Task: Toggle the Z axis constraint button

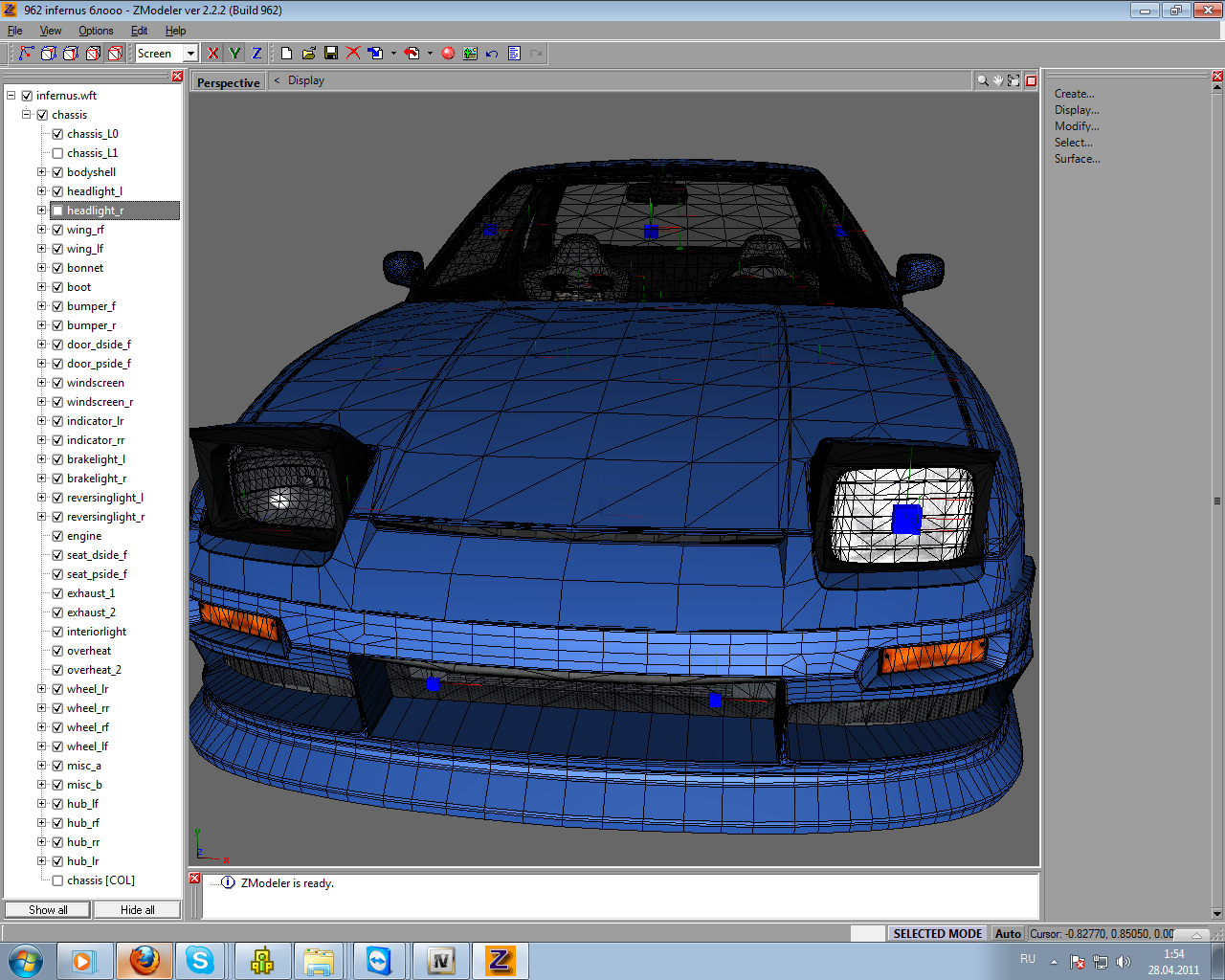Action: (x=256, y=54)
